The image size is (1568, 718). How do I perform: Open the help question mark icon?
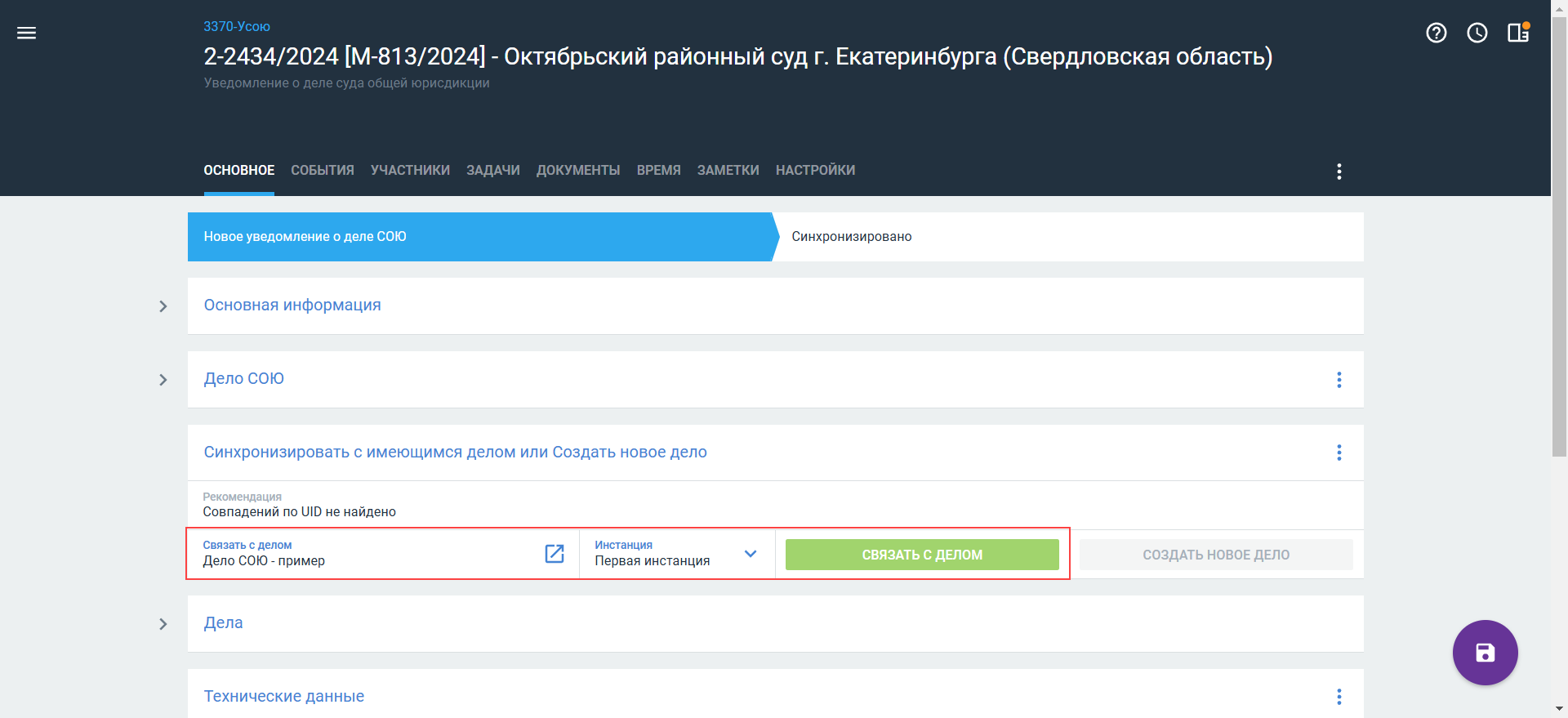[x=1436, y=33]
